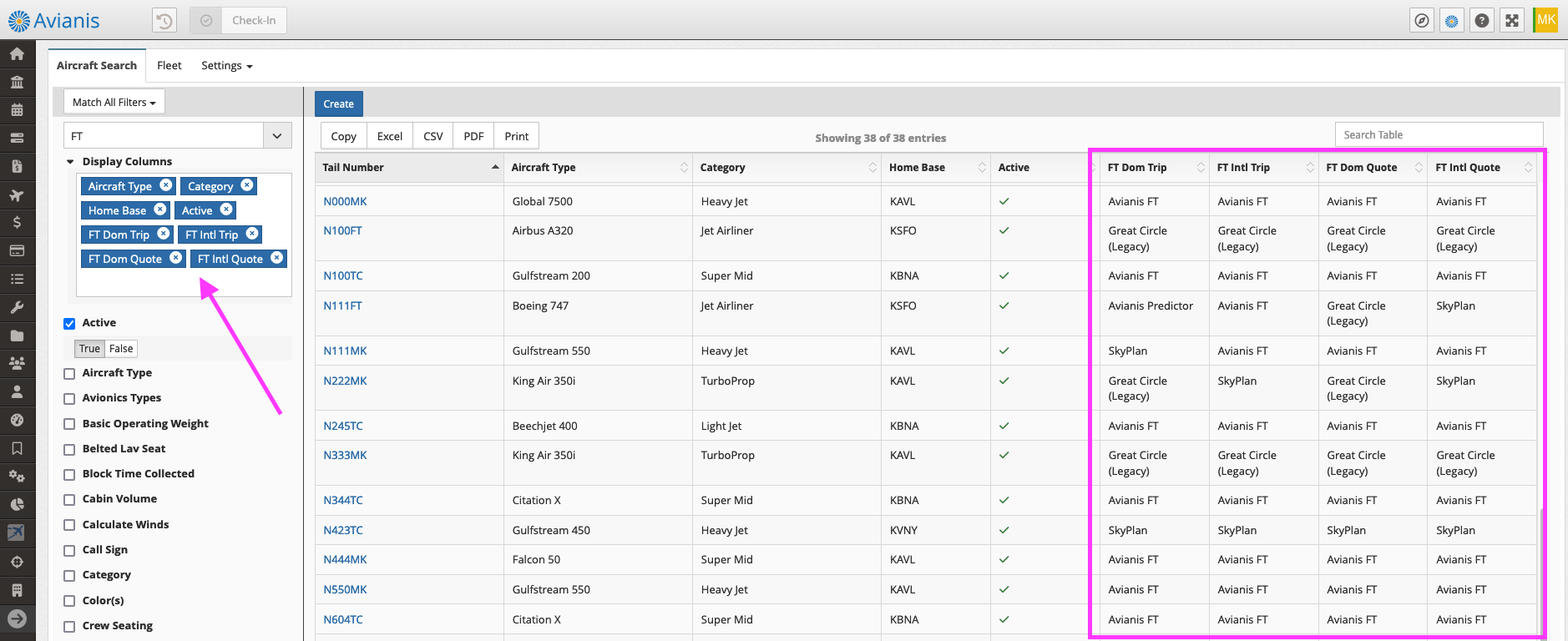Open the bookmark sidebar icon
The image size is (1568, 641).
click(x=17, y=448)
